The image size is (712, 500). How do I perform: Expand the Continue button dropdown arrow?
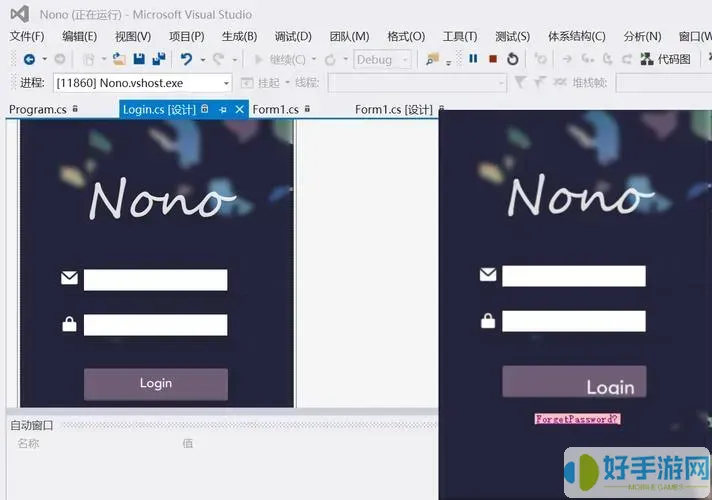point(314,59)
